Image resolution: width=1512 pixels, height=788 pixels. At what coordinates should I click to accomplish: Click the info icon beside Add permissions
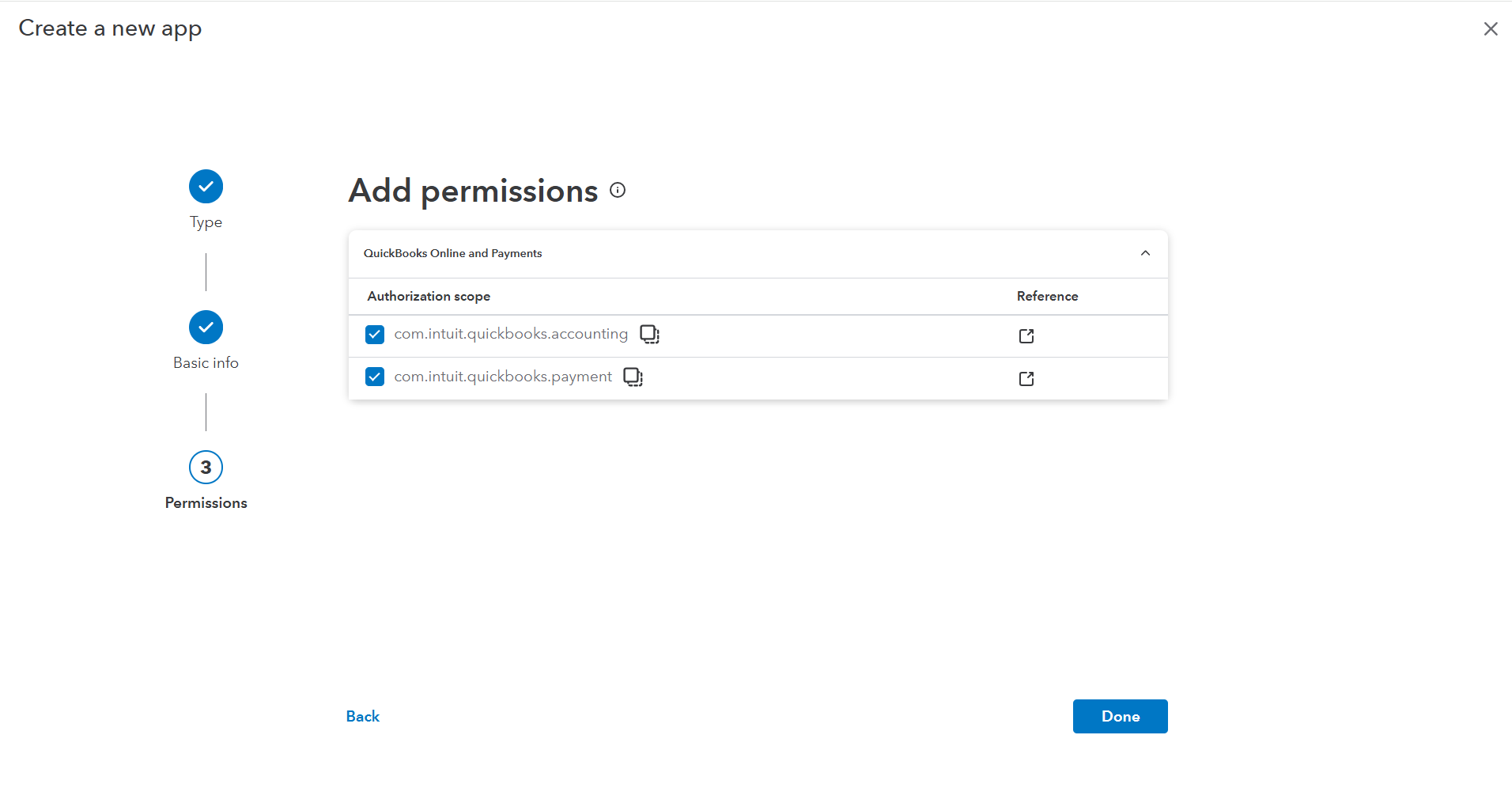tap(618, 190)
